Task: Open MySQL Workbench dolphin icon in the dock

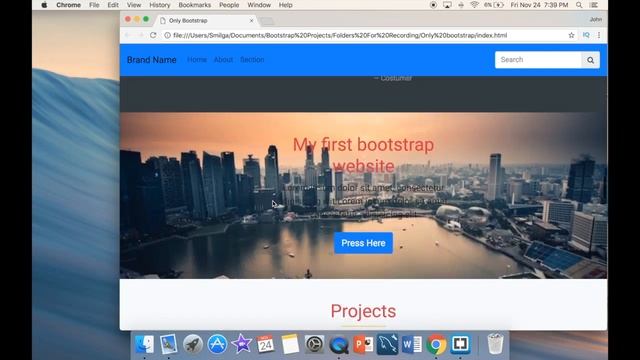Action: [x=387, y=344]
